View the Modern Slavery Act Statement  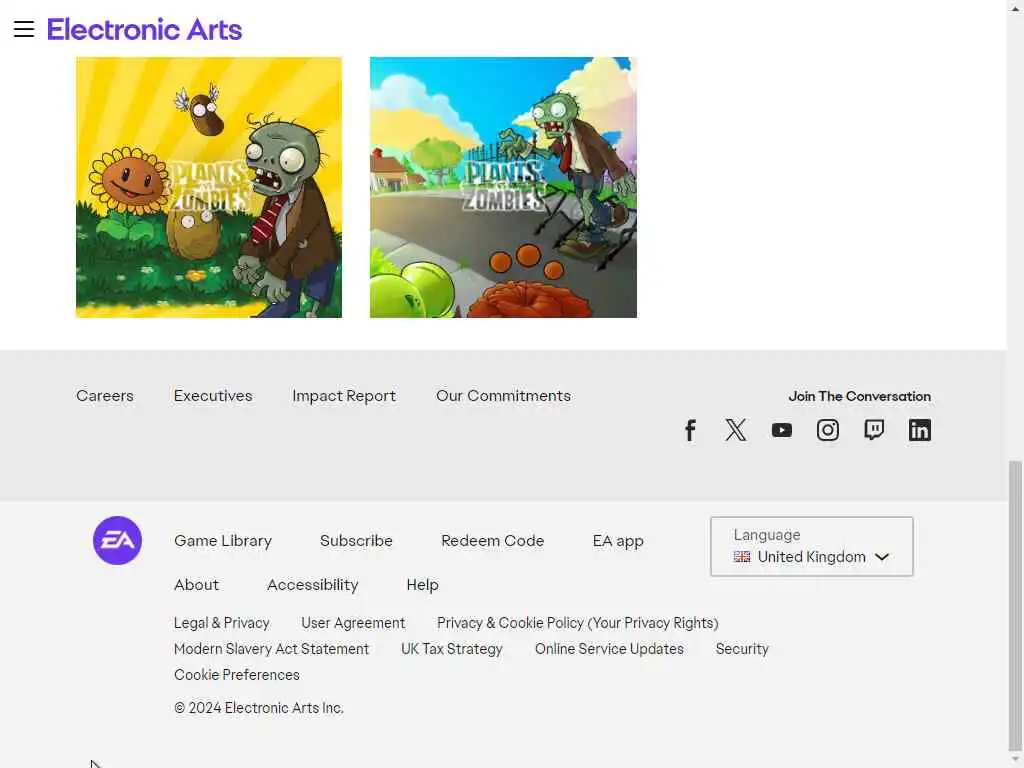(x=272, y=649)
